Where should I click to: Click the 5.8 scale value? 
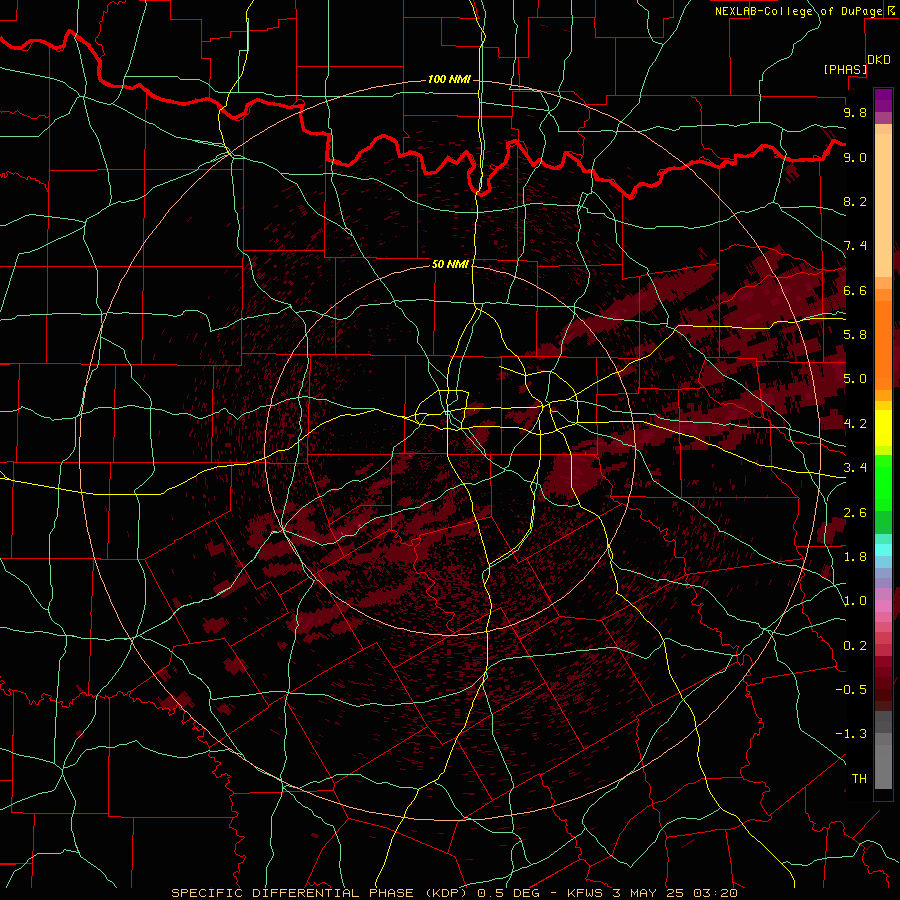coord(855,335)
